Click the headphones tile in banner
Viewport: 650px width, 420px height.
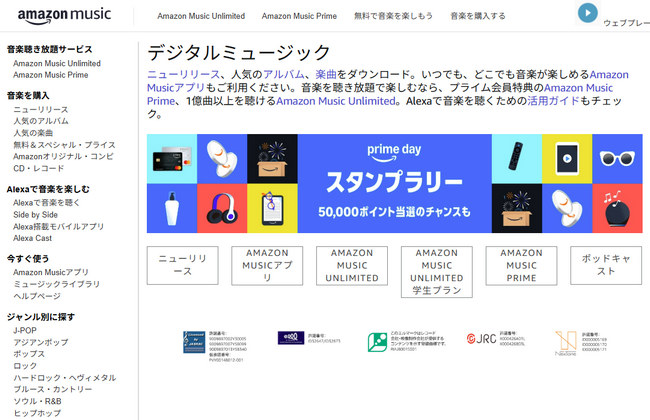(222, 208)
